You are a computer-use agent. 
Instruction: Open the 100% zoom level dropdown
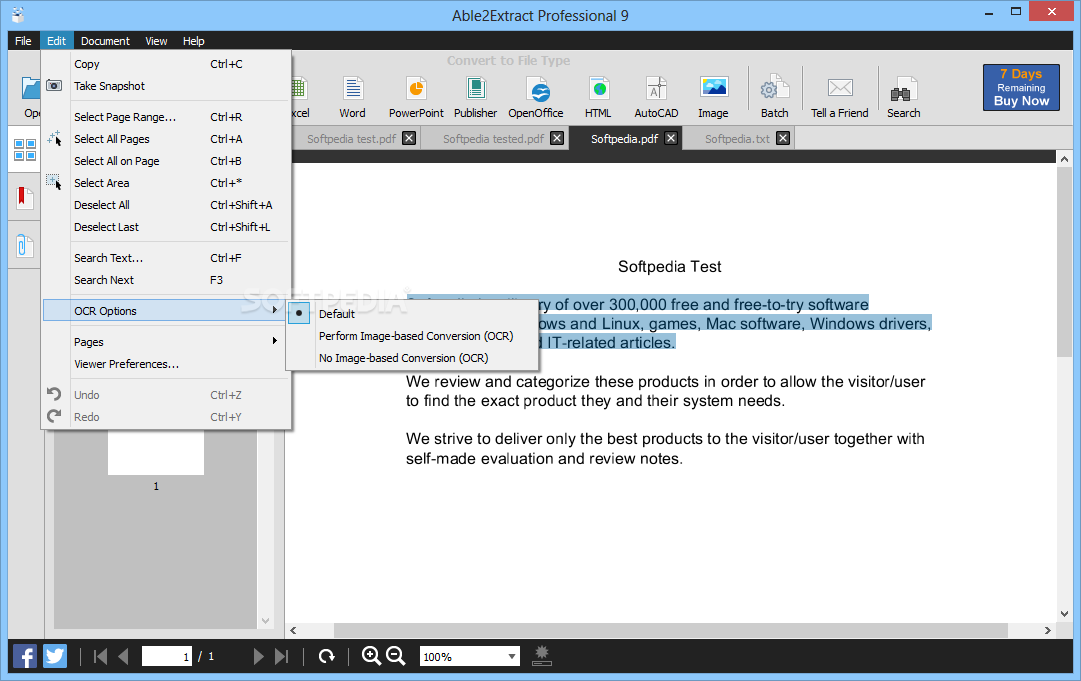[x=512, y=656]
